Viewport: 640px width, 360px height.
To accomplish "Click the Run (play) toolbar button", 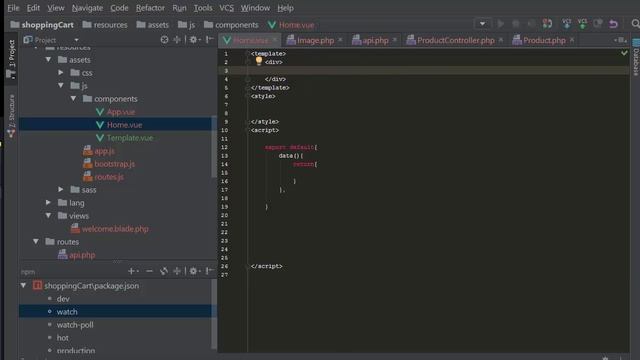I will click(500, 24).
